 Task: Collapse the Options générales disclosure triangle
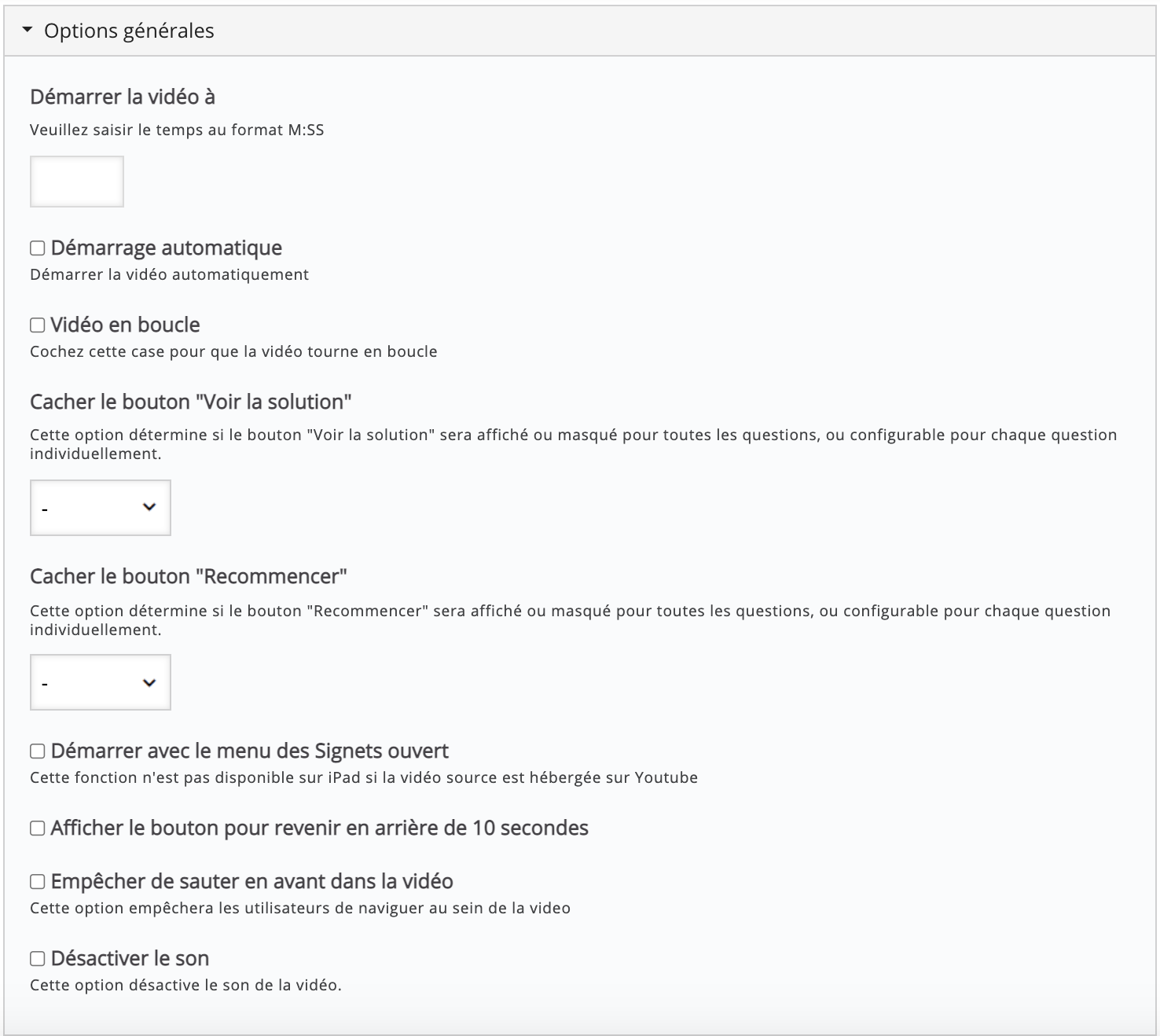[x=28, y=31]
